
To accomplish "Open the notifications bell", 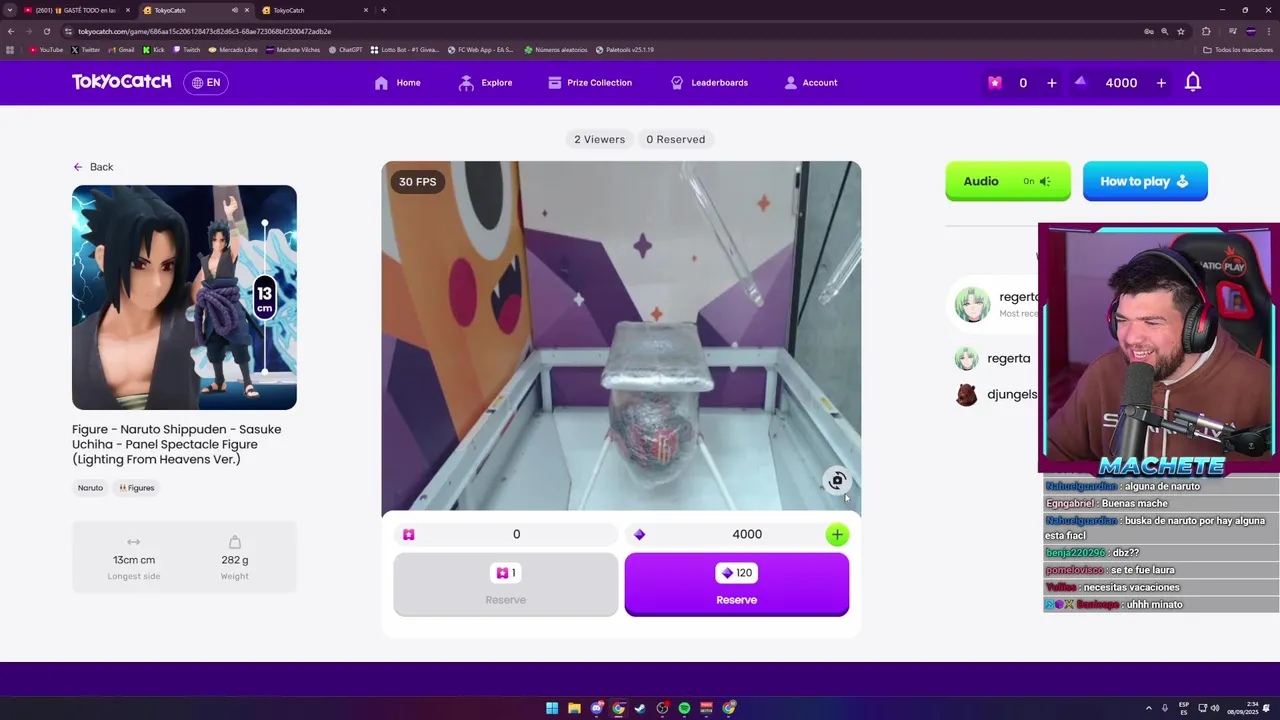I will tap(1192, 83).
